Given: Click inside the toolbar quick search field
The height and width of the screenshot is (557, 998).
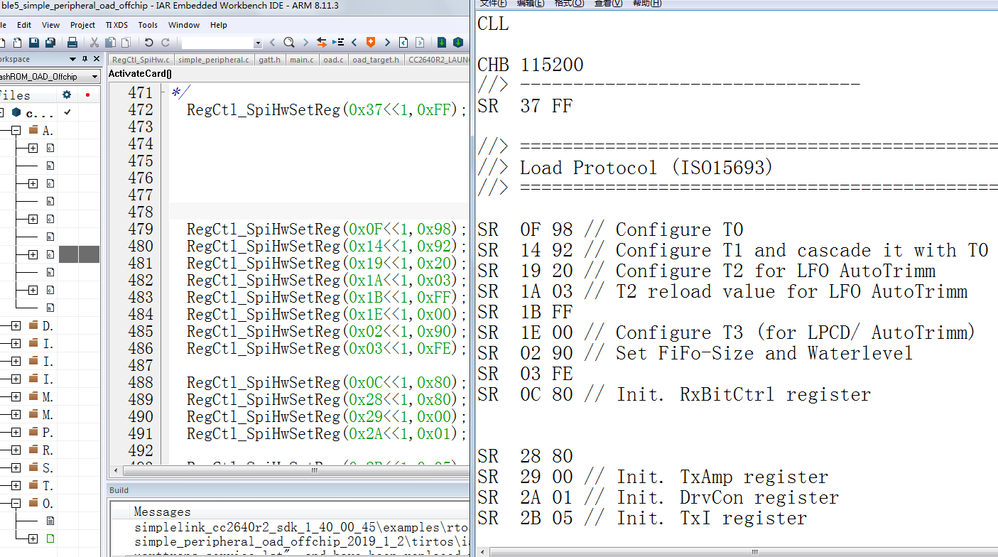Looking at the screenshot, I should pyautogui.click(x=217, y=43).
